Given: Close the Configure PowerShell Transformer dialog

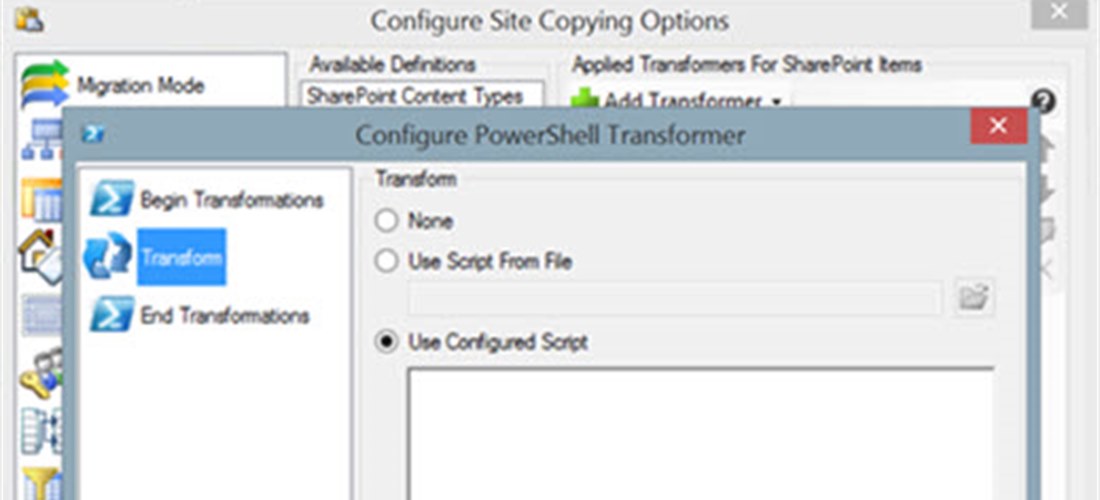Looking at the screenshot, I should pos(998,126).
